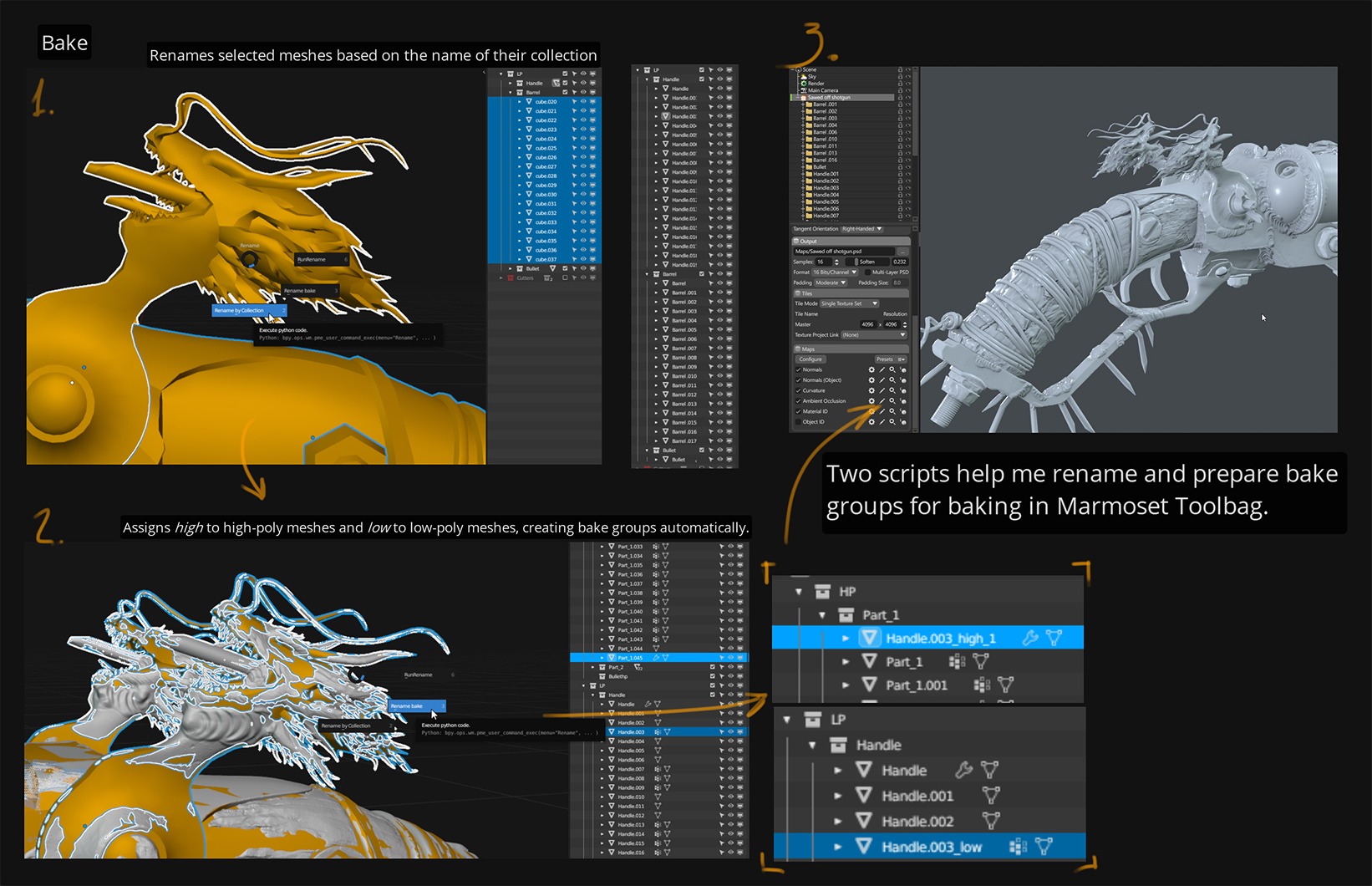This screenshot has height=886, width=1372.
Task: Open the Format 16 Bits/Channel dropdown
Action: (835, 272)
